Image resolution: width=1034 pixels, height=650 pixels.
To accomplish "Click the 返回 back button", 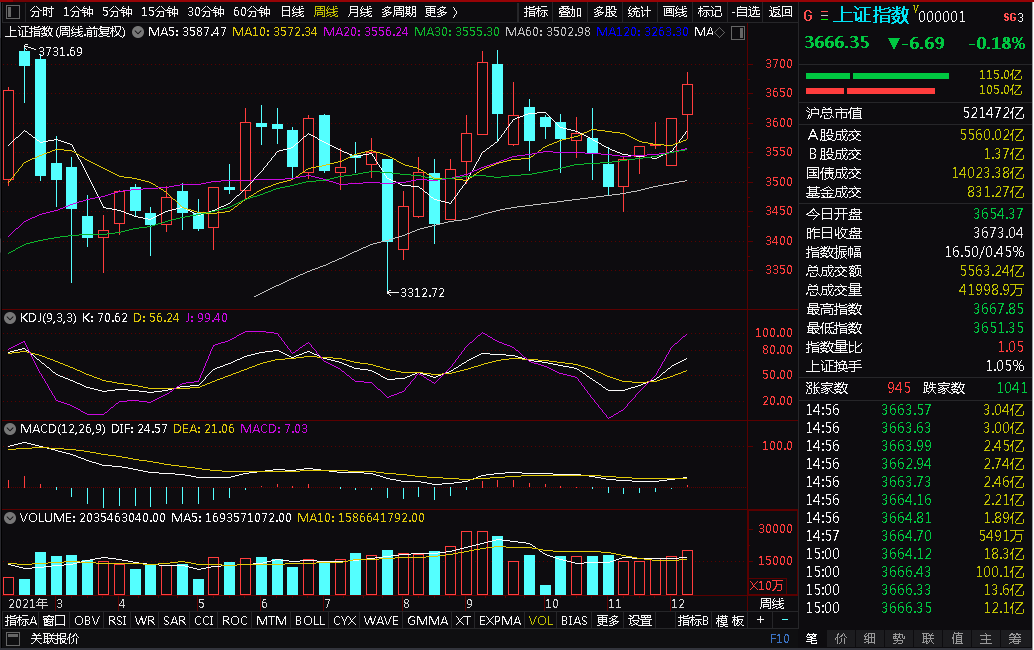I will [781, 12].
